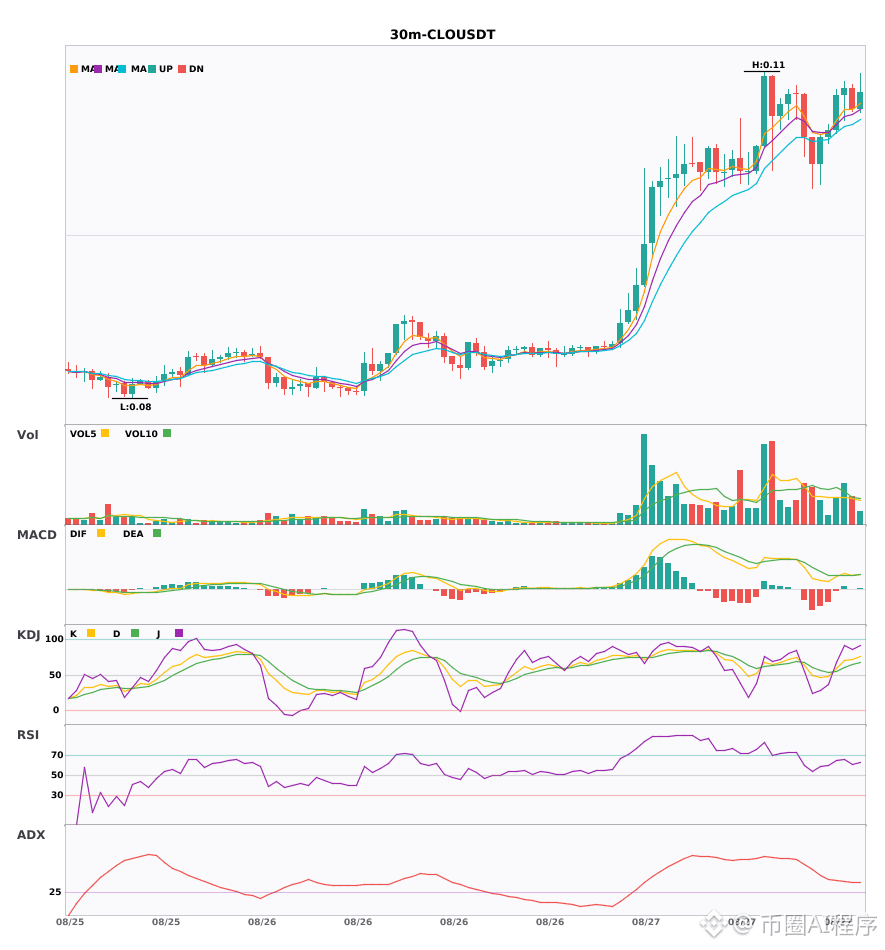Click the 50 level on KDJ axis
This screenshot has width=885, height=950.
(x=55, y=675)
